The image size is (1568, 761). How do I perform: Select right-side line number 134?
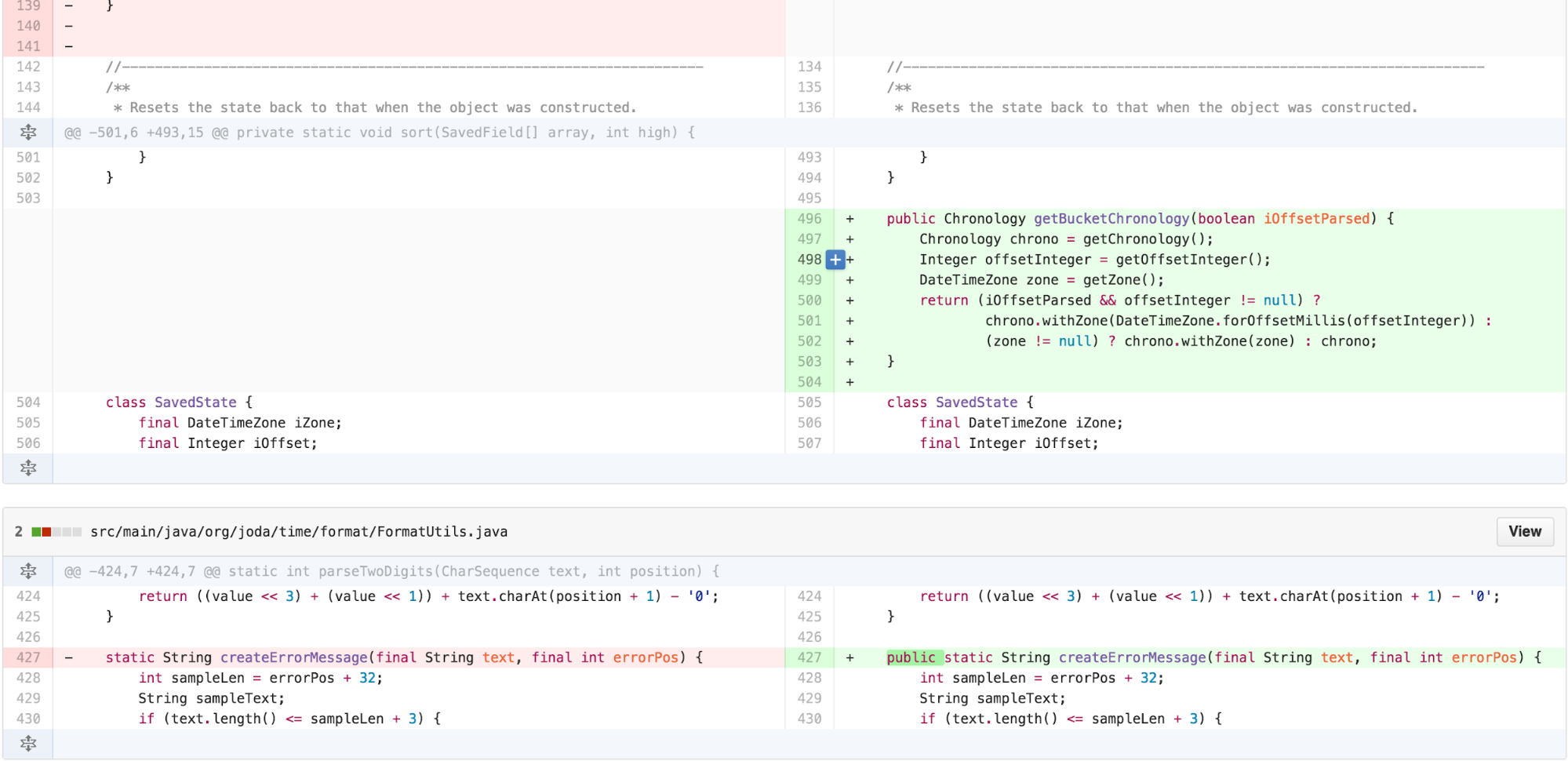[809, 67]
